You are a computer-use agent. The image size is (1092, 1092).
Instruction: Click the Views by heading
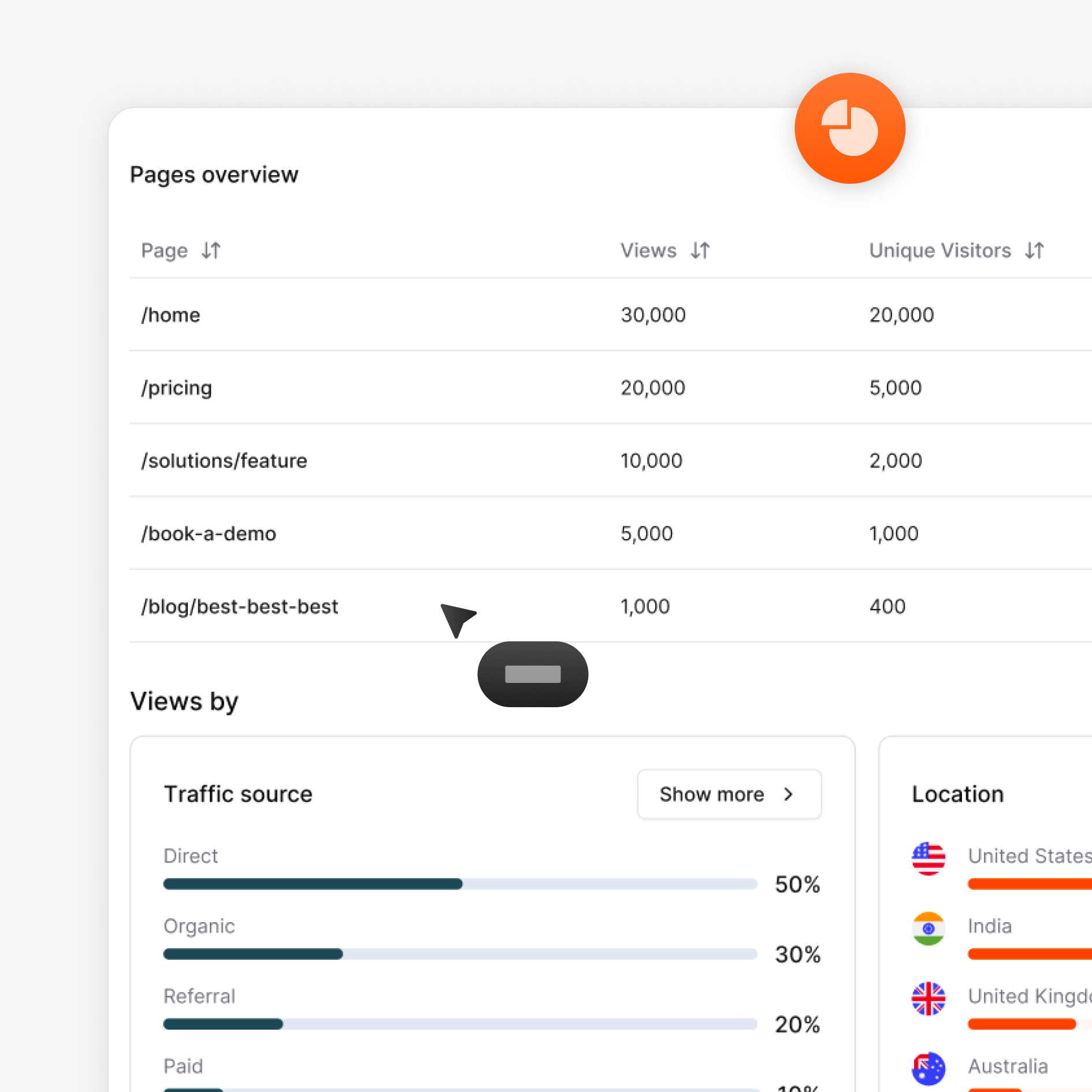coord(184,701)
